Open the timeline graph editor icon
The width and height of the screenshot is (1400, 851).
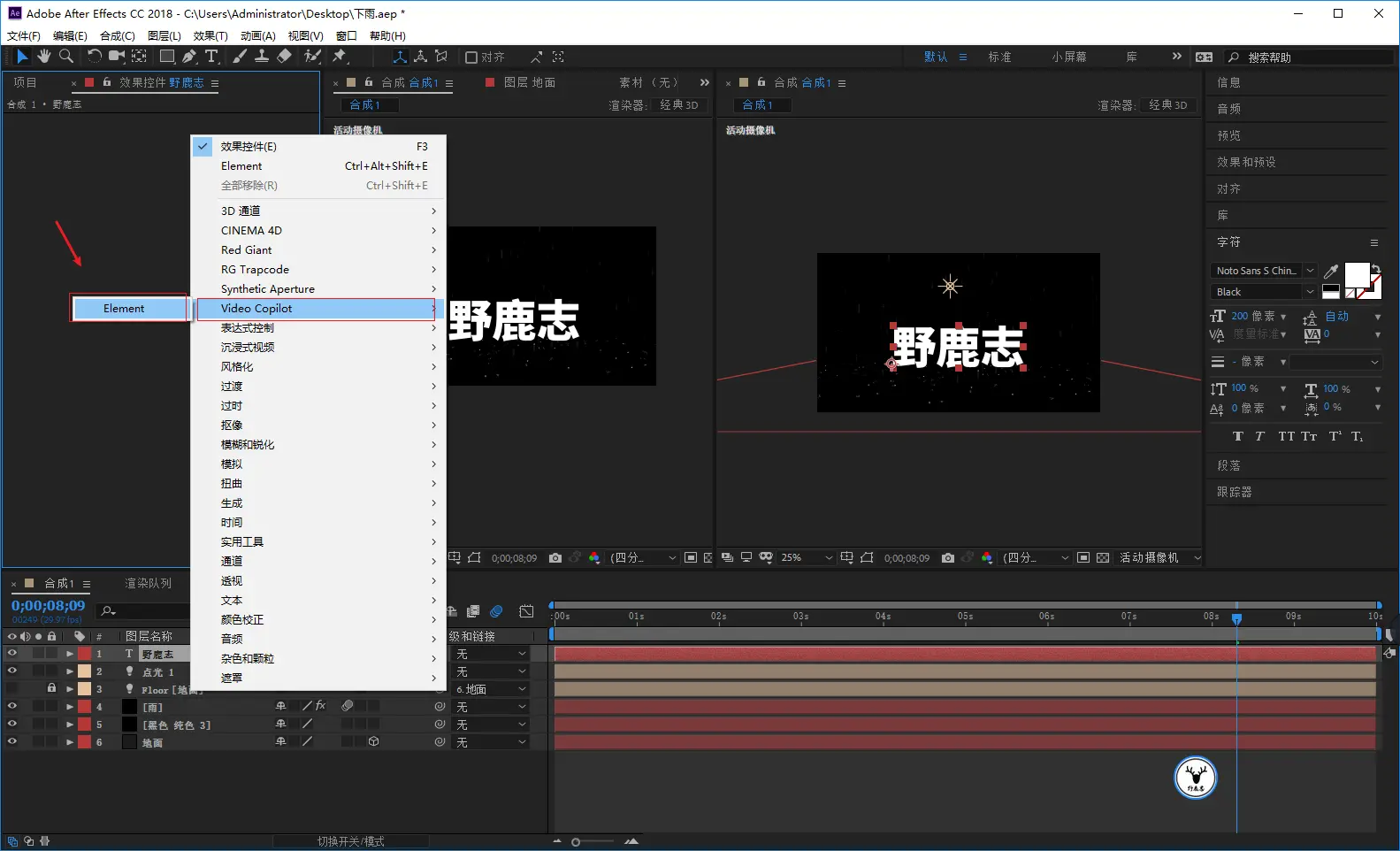click(526, 611)
